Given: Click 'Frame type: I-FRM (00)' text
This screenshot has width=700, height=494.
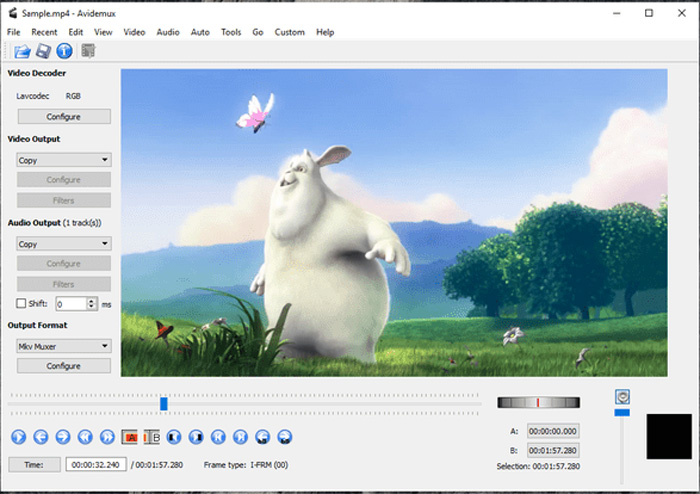Looking at the screenshot, I should pyautogui.click(x=246, y=465).
